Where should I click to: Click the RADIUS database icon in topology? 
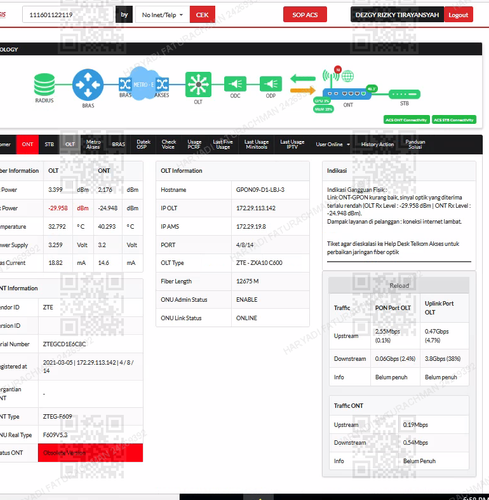coord(44,85)
